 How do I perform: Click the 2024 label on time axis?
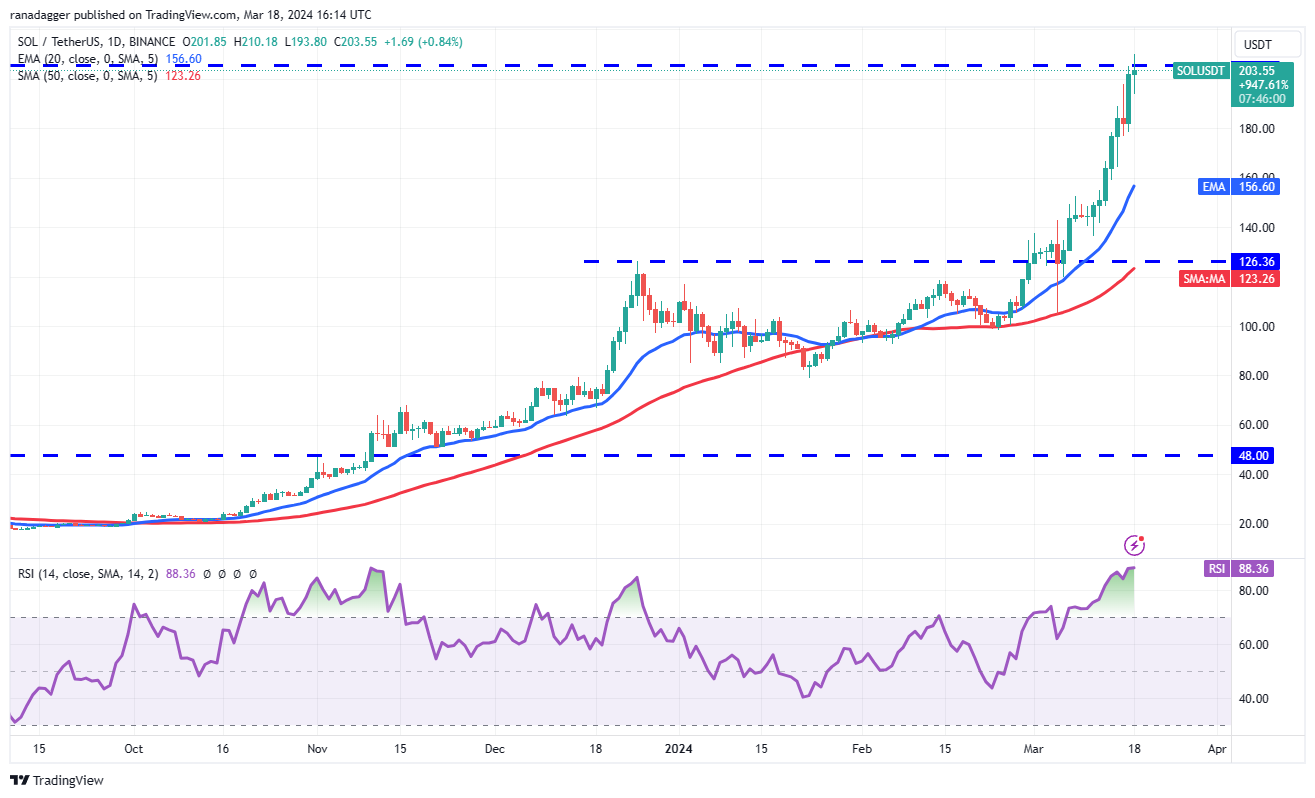coord(679,748)
